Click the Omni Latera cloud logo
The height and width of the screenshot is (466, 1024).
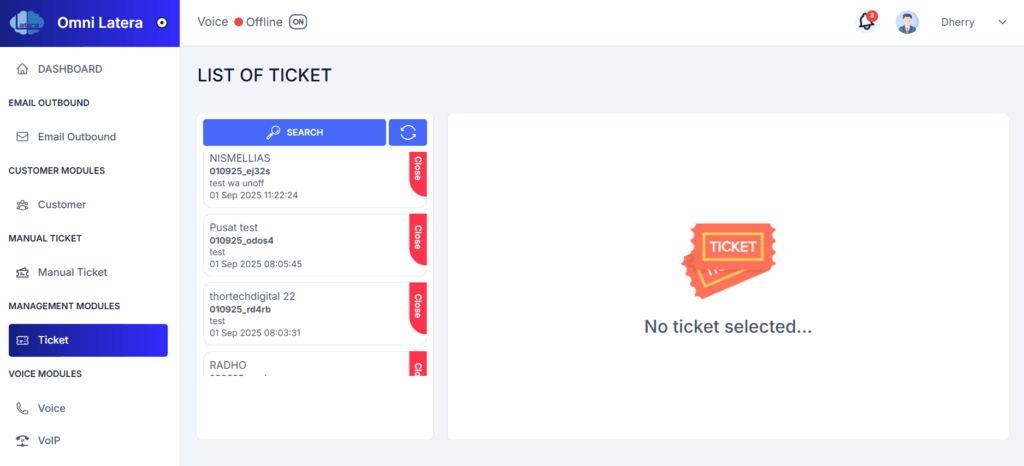(27, 22)
